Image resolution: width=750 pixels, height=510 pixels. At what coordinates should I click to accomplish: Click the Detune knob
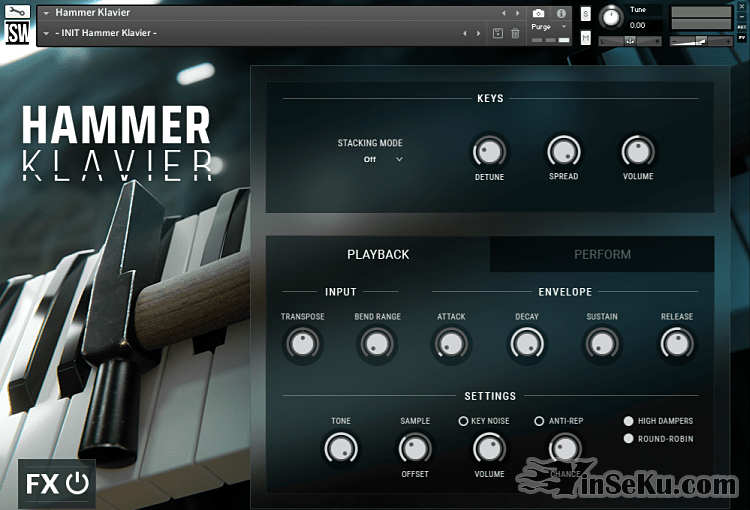point(489,152)
